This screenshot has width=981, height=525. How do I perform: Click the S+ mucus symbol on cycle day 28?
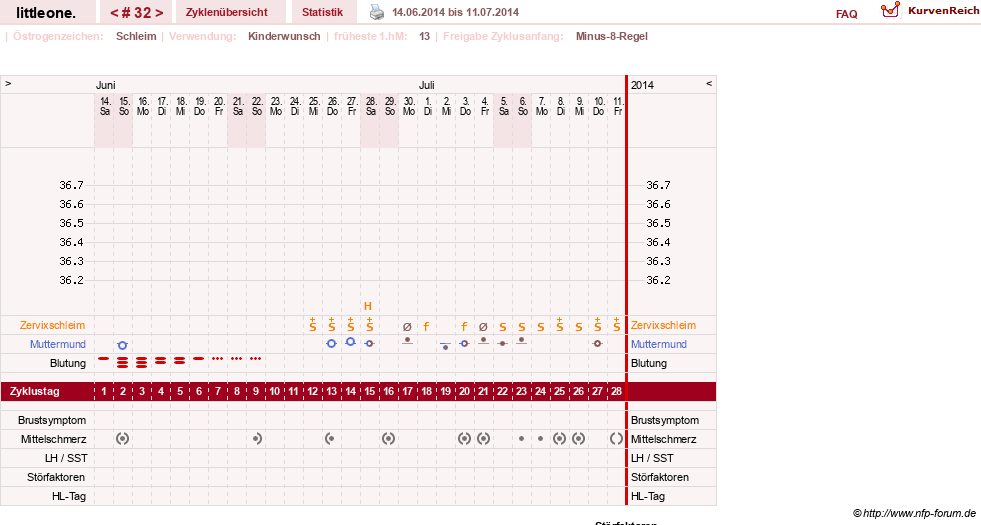coord(617,324)
